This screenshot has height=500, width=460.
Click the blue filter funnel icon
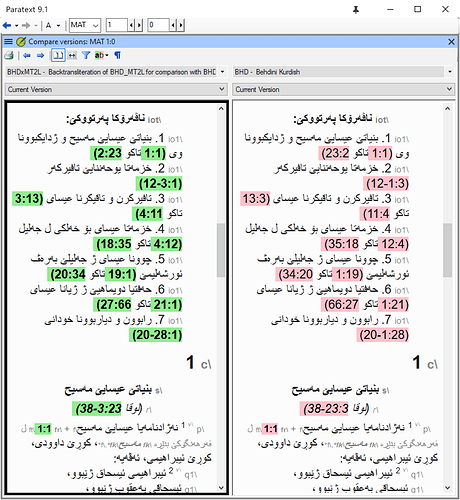[86, 55]
